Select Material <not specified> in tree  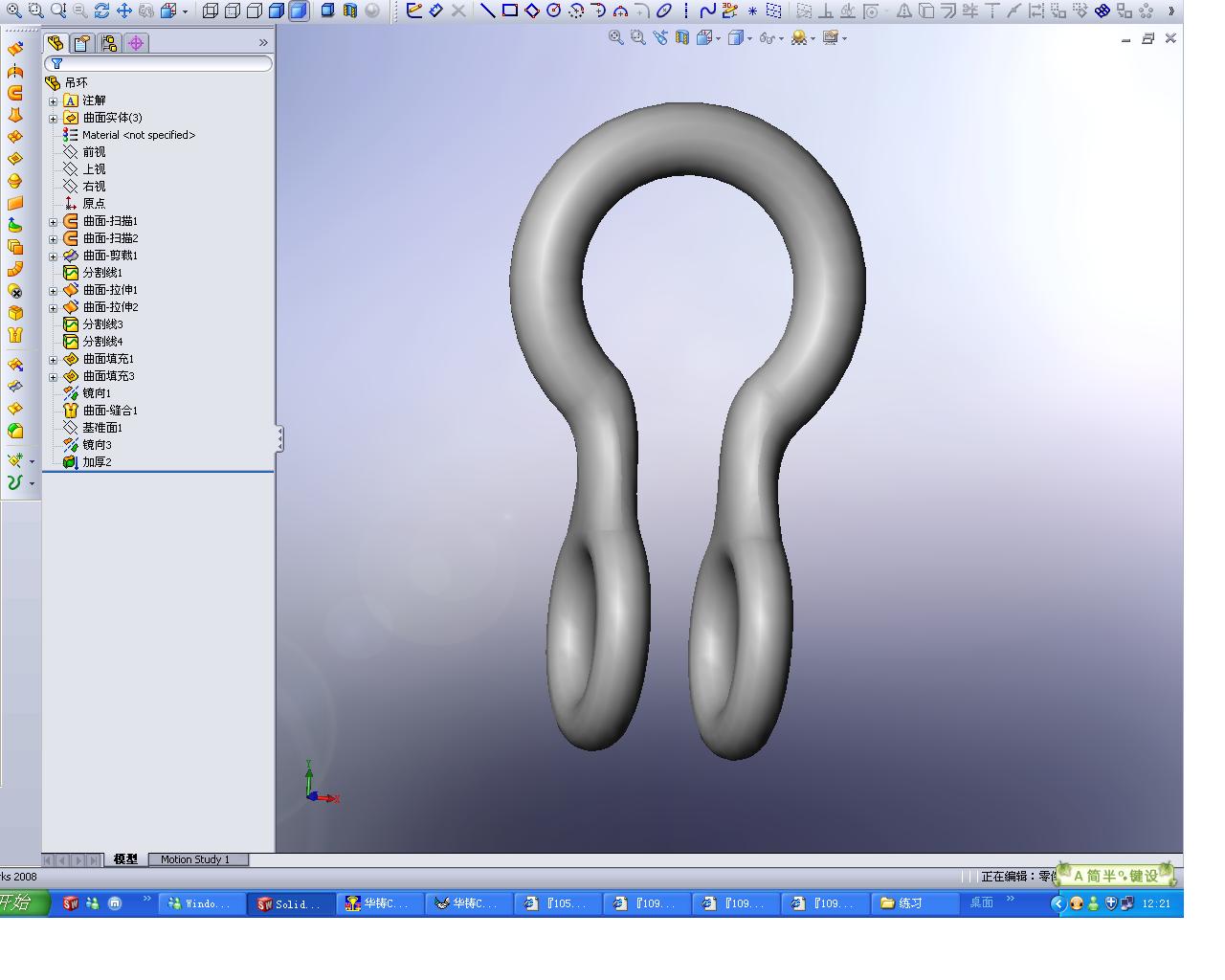click(x=139, y=135)
